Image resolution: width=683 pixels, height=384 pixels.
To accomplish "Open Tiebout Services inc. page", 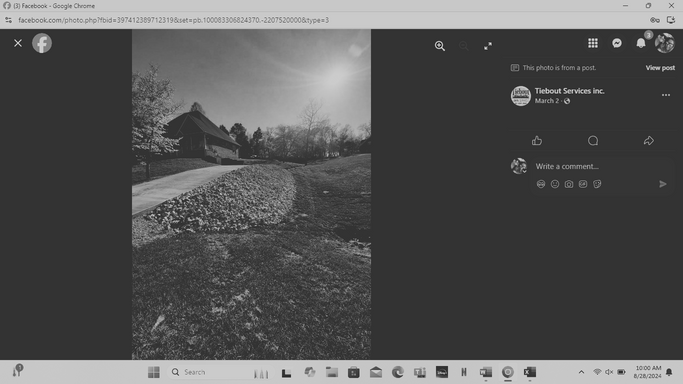I will pos(569,91).
